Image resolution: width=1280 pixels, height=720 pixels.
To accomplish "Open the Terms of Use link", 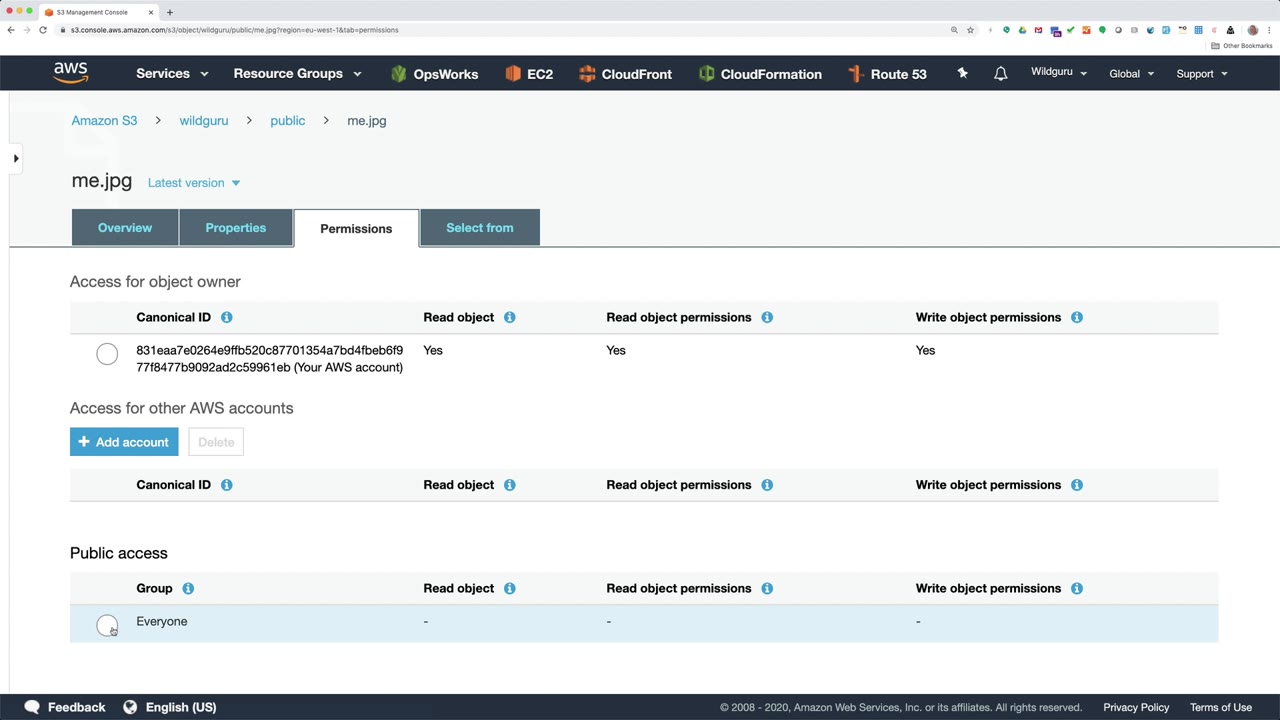I will click(x=1221, y=707).
